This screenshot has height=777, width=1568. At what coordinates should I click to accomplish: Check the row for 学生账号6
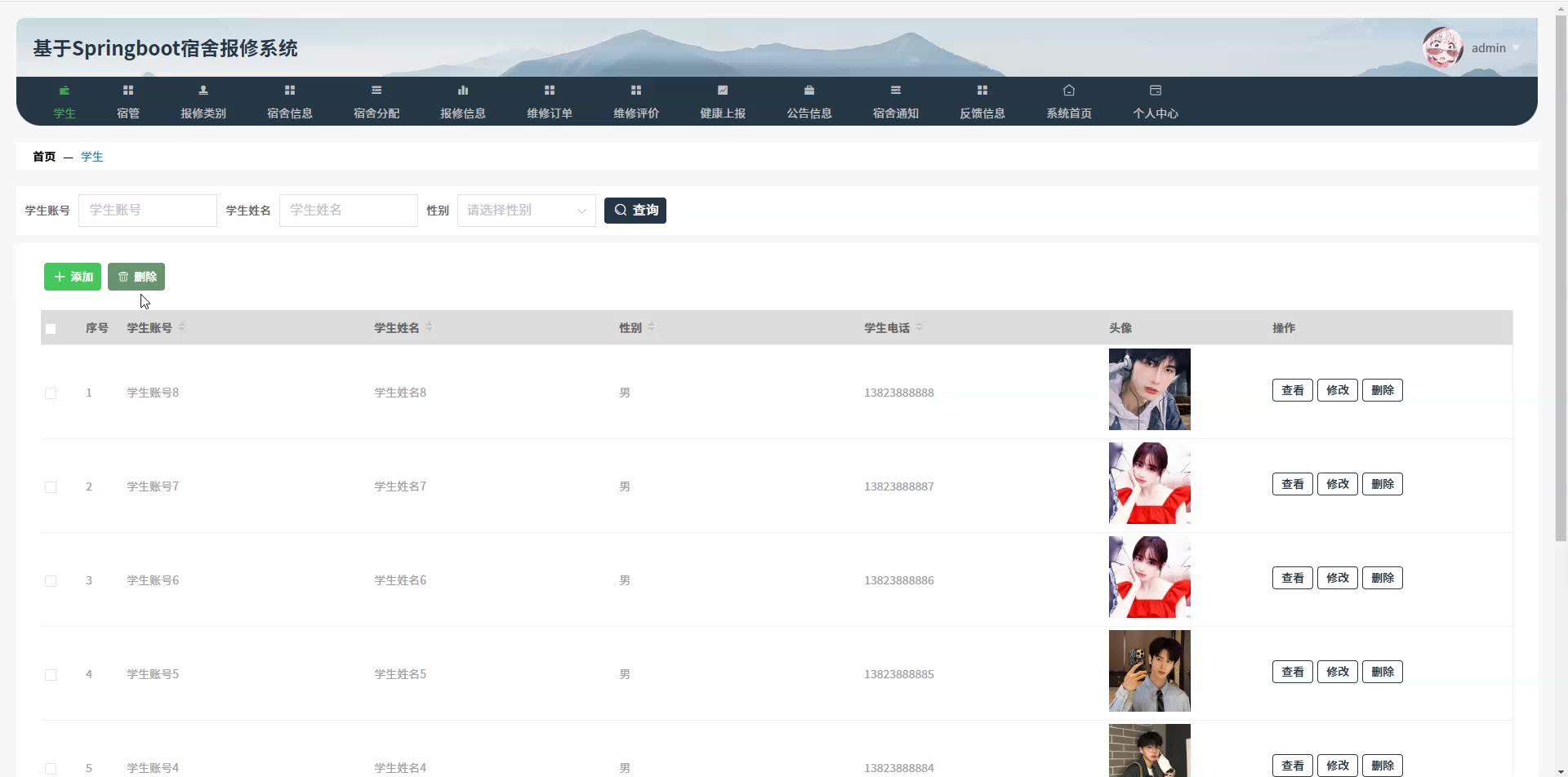[51, 581]
